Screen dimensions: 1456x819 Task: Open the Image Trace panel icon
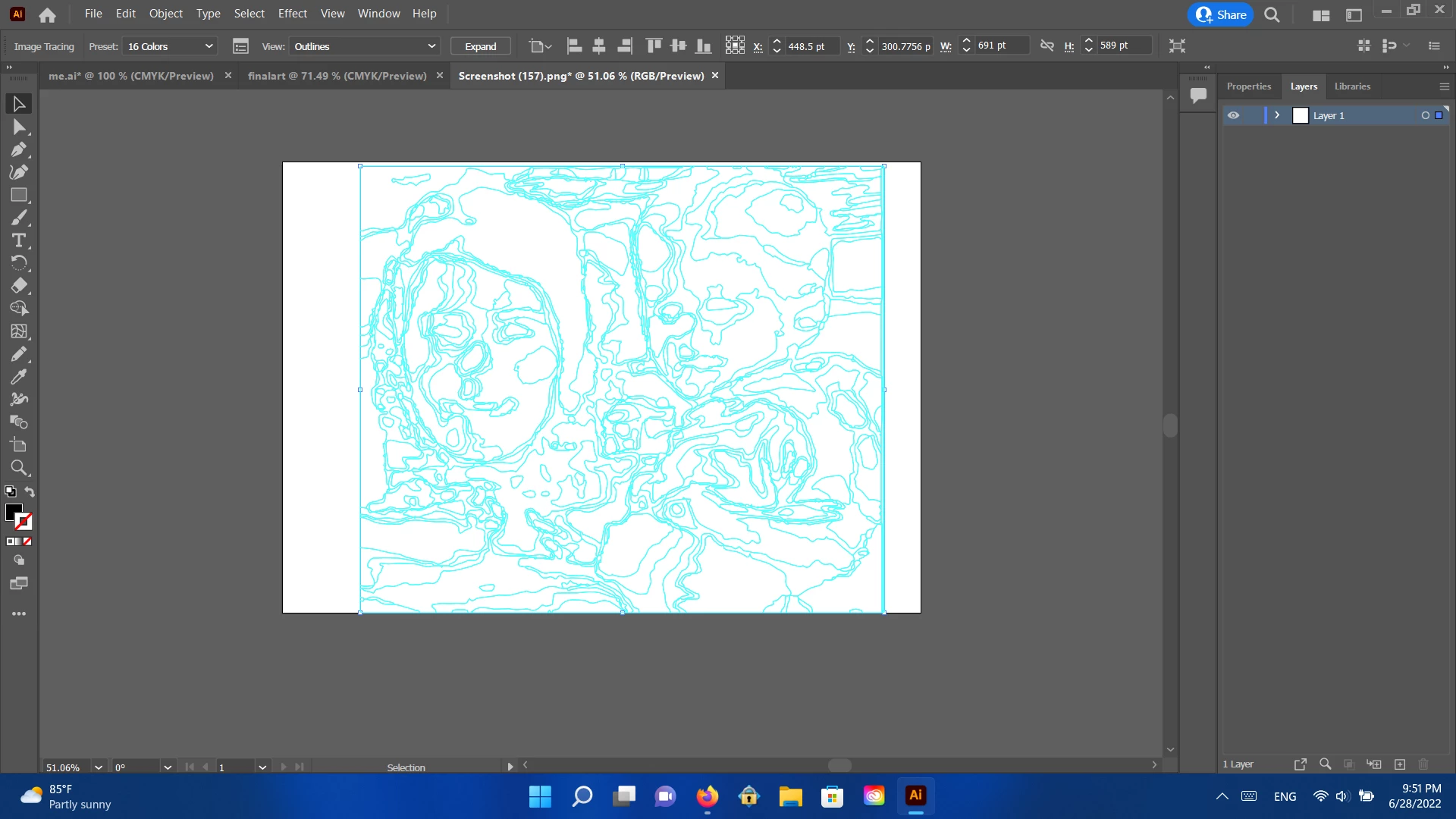(240, 46)
